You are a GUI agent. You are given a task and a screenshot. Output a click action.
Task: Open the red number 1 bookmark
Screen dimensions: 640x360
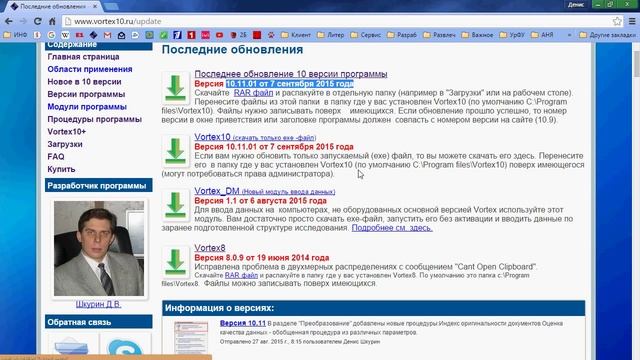tap(191, 35)
